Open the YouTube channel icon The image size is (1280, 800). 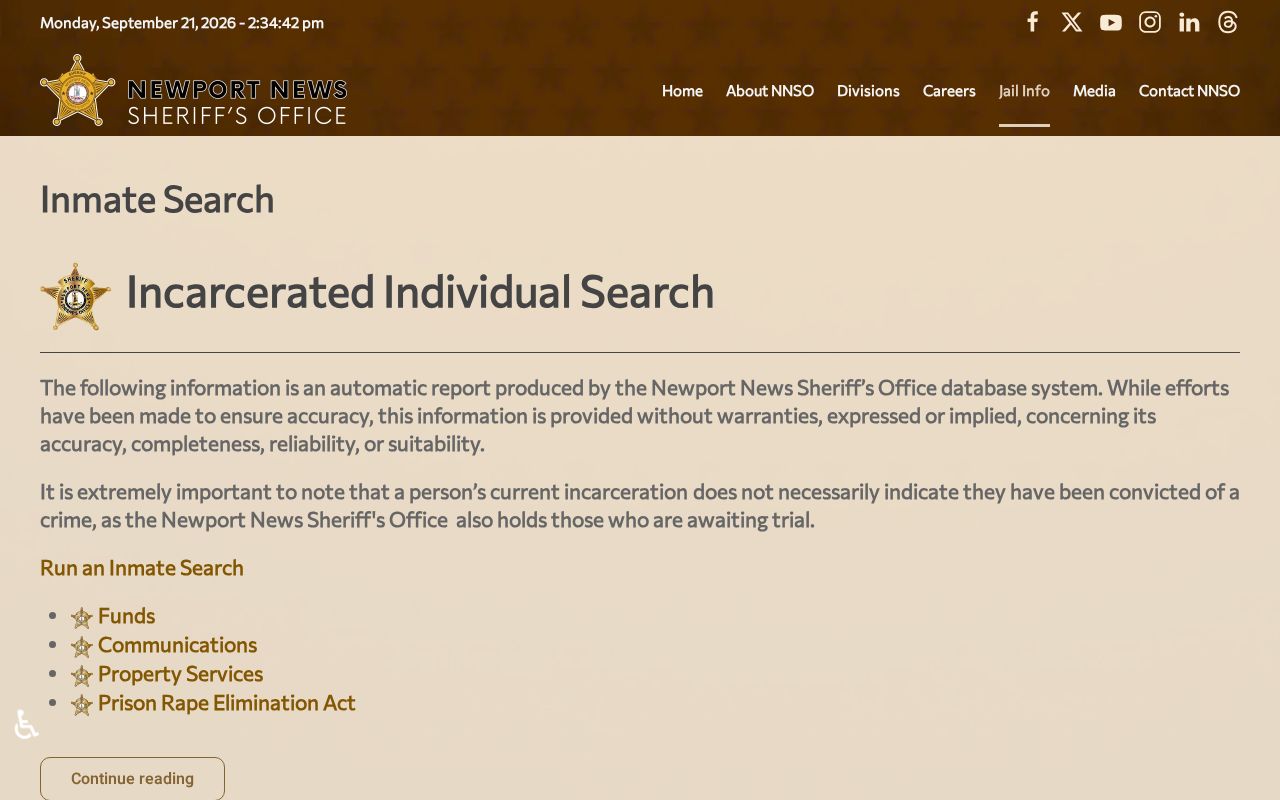1111,22
